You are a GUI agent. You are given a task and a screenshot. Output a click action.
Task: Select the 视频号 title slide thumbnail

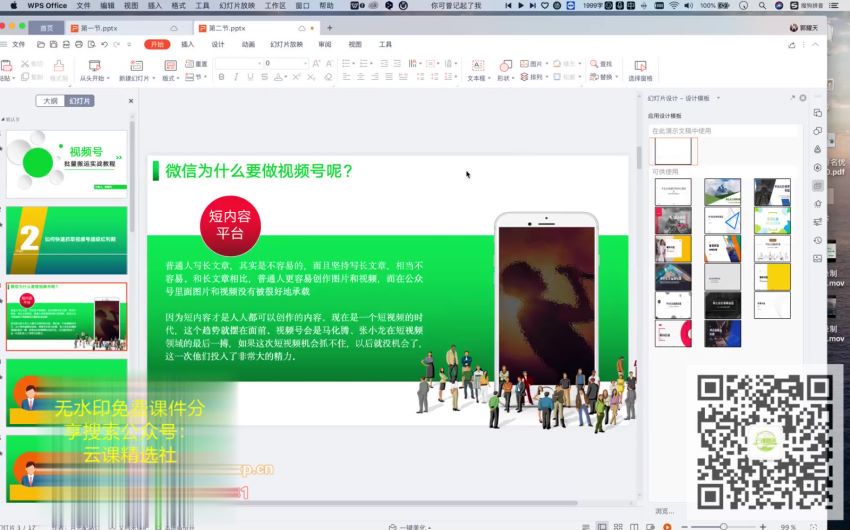[x=67, y=164]
